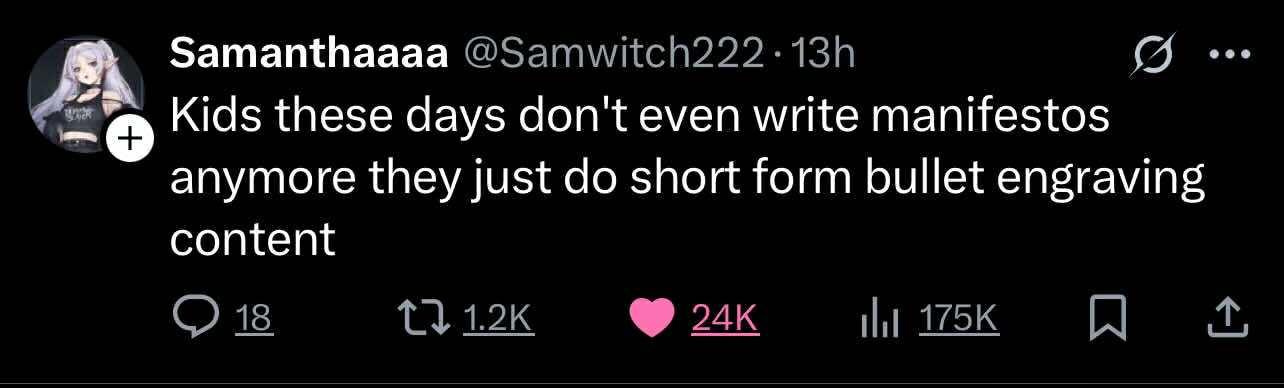The width and height of the screenshot is (1284, 388).
Task: View the 24K likes count
Action: pyautogui.click(x=725, y=319)
